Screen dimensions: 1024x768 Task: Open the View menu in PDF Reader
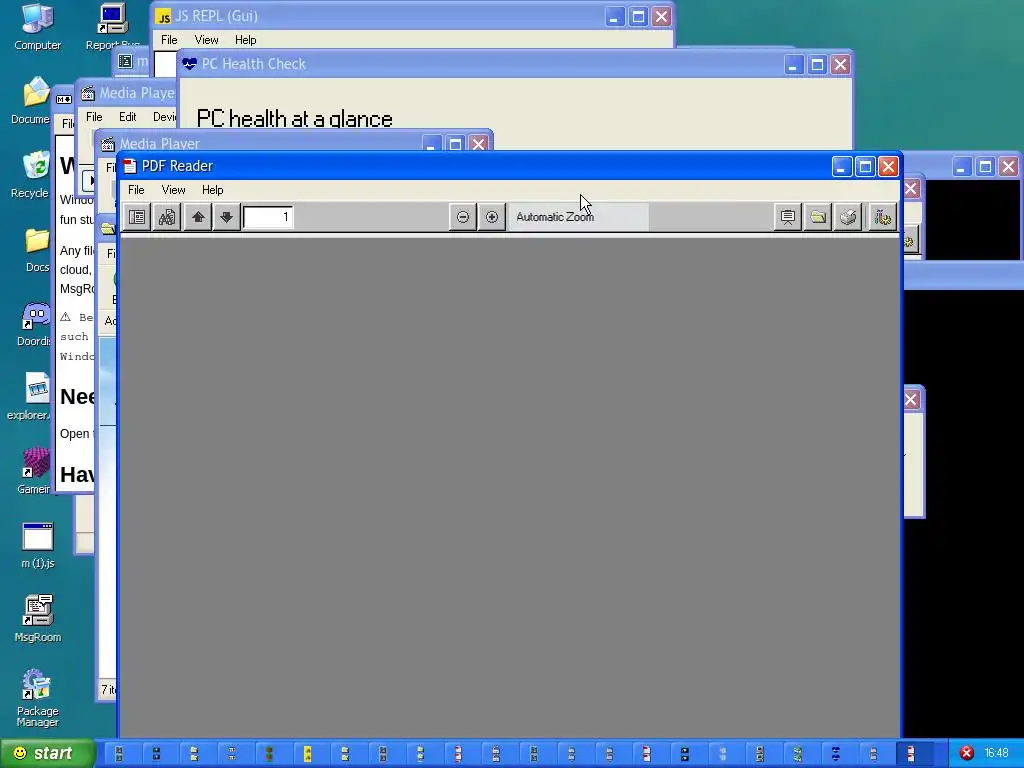173,190
